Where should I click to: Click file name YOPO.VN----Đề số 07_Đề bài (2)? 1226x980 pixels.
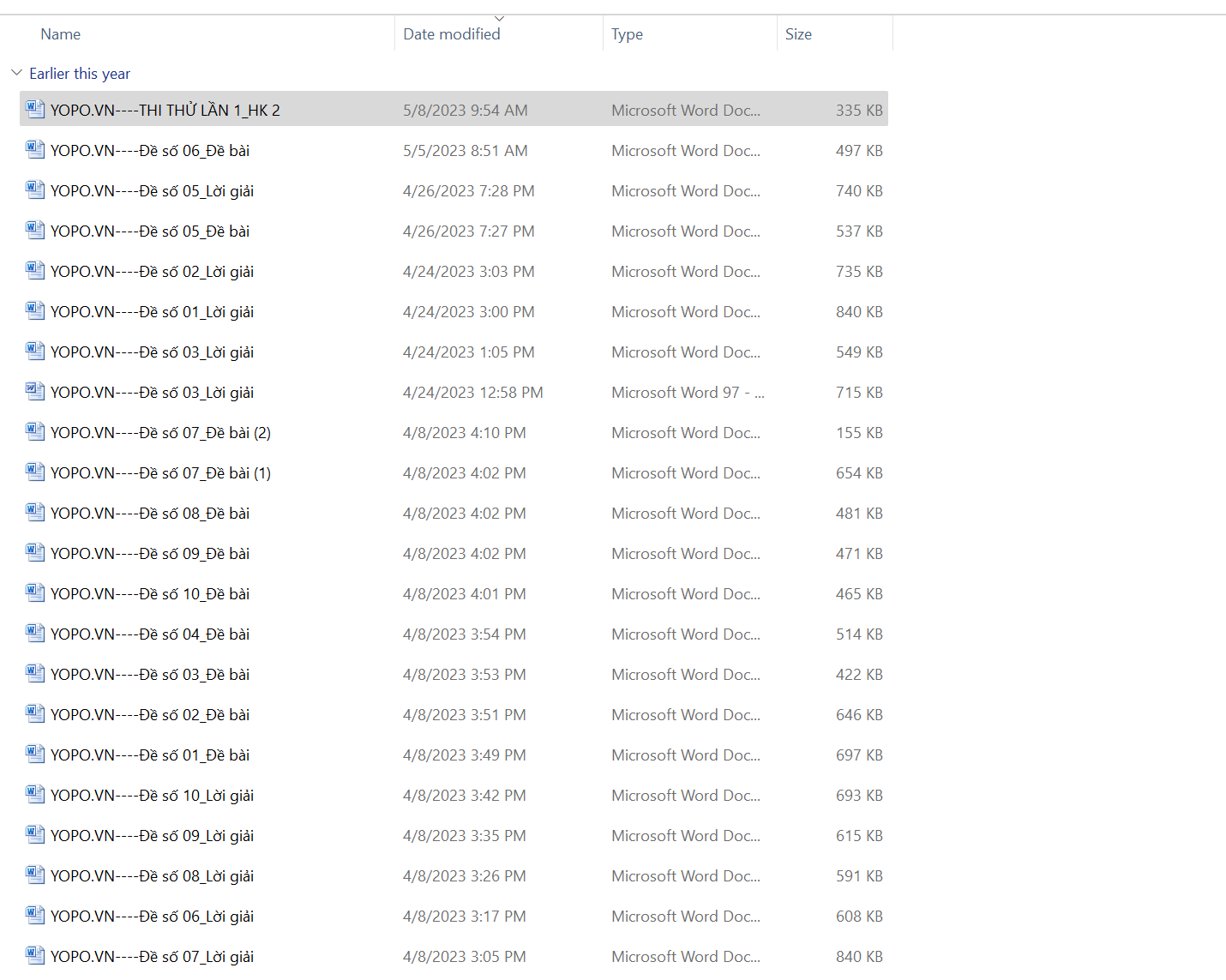coord(160,432)
